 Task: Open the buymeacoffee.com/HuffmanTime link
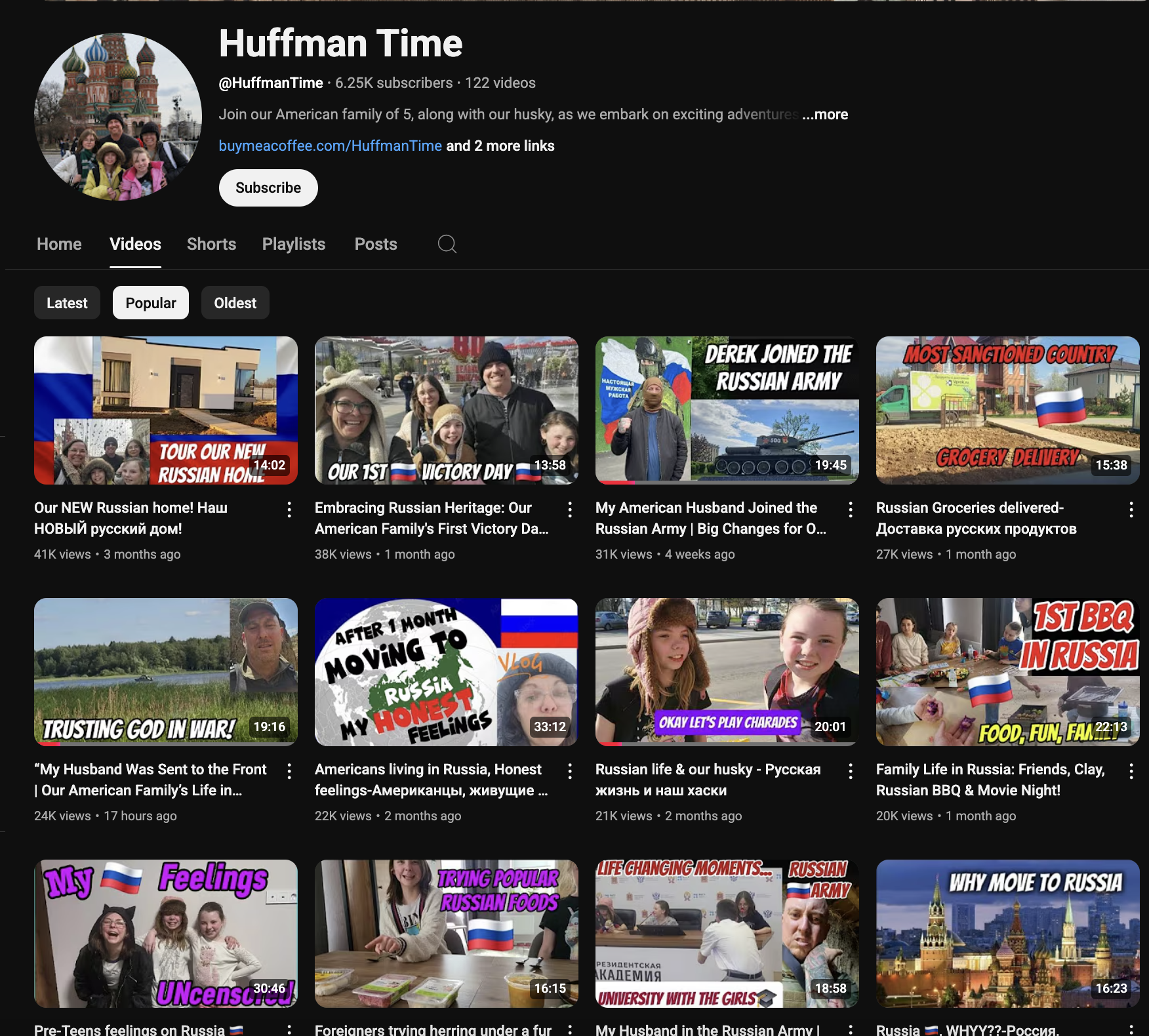(x=331, y=146)
